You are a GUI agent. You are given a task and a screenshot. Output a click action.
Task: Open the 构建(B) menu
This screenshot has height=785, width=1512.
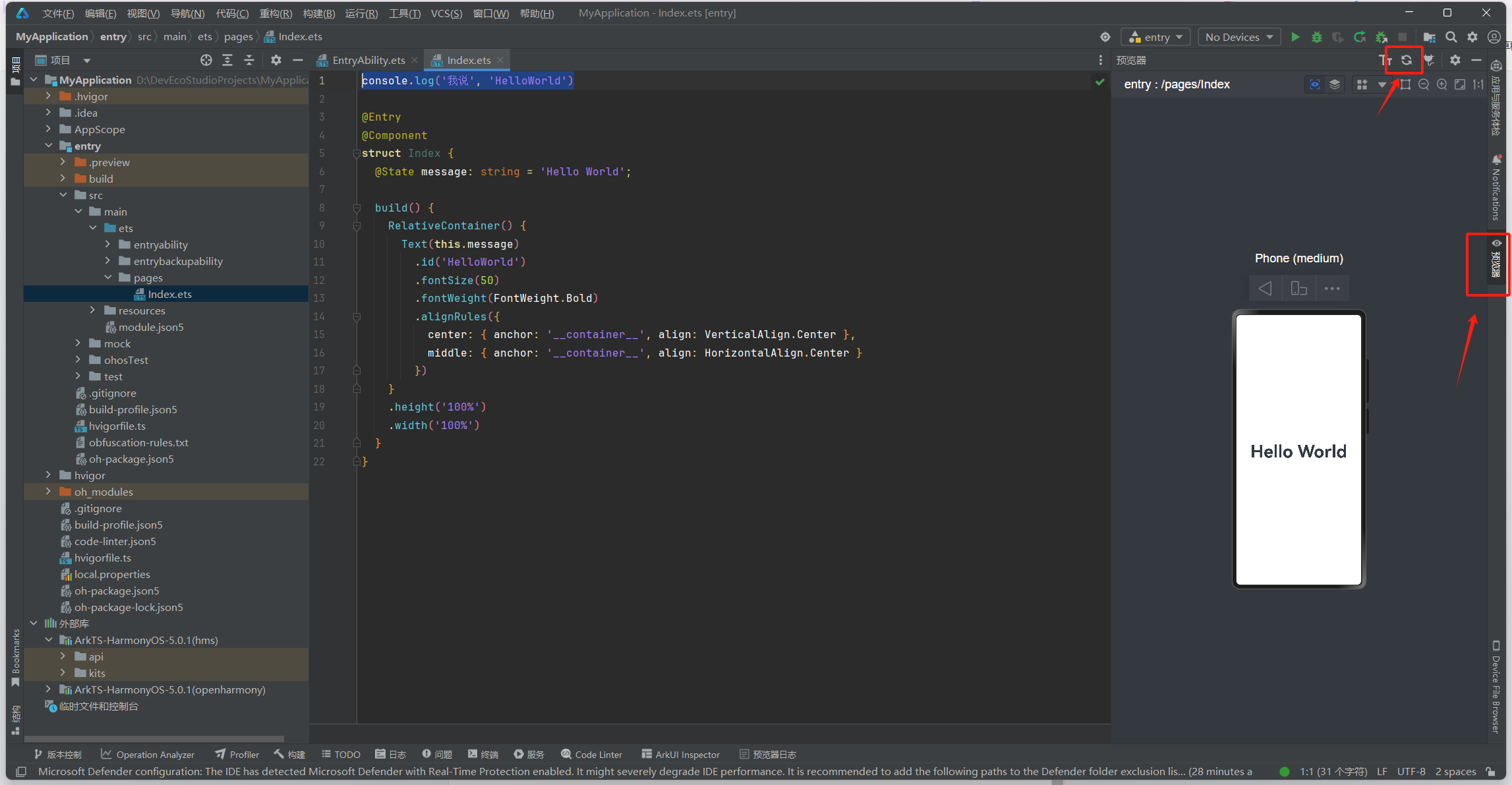pos(319,13)
